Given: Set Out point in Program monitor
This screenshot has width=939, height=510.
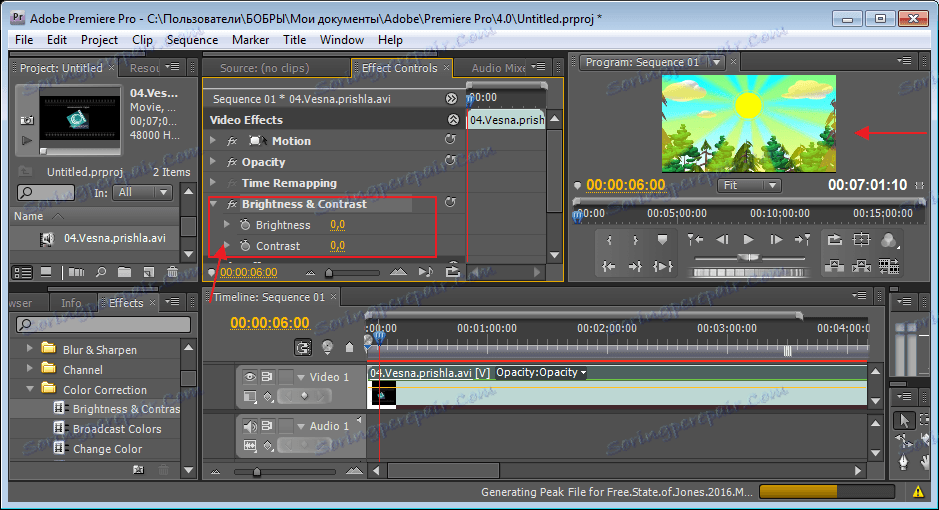Looking at the screenshot, I should (635, 239).
